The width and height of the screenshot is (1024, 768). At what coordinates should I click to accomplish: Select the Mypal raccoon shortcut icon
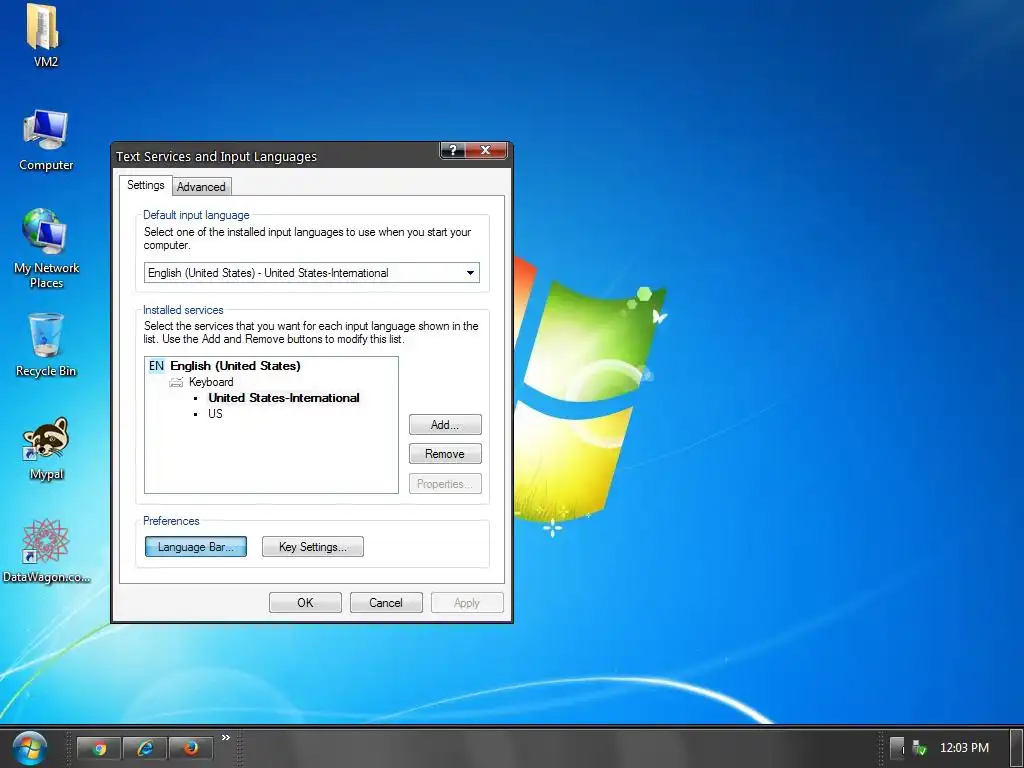(45, 439)
